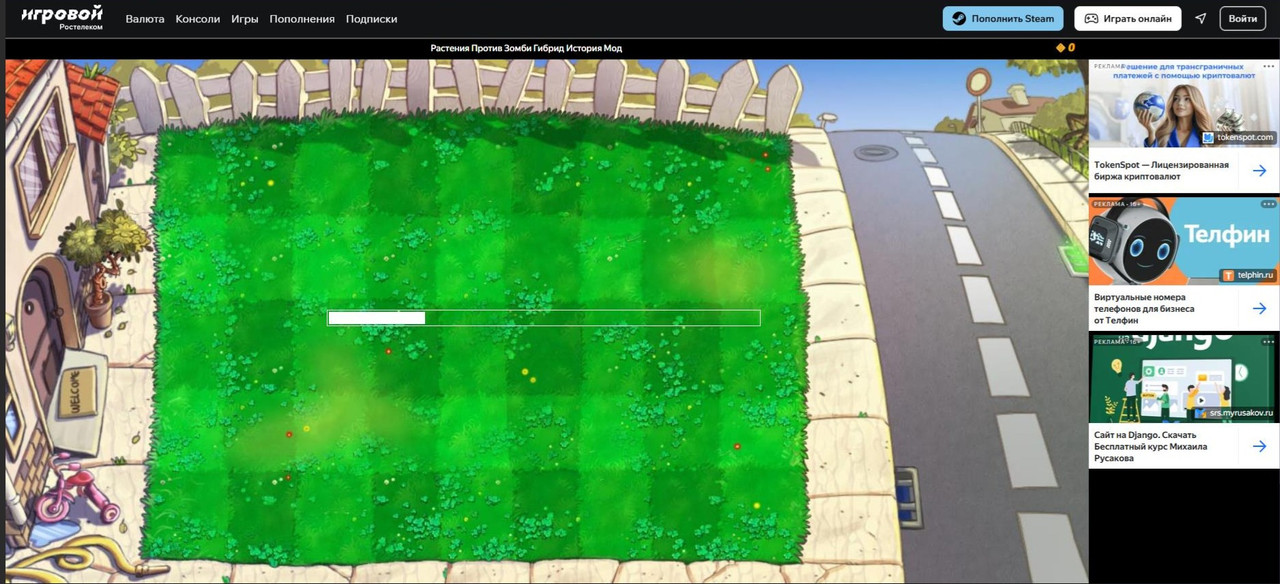
Task: Open the options dots on the TokenSpot ad
Action: (x=1268, y=66)
